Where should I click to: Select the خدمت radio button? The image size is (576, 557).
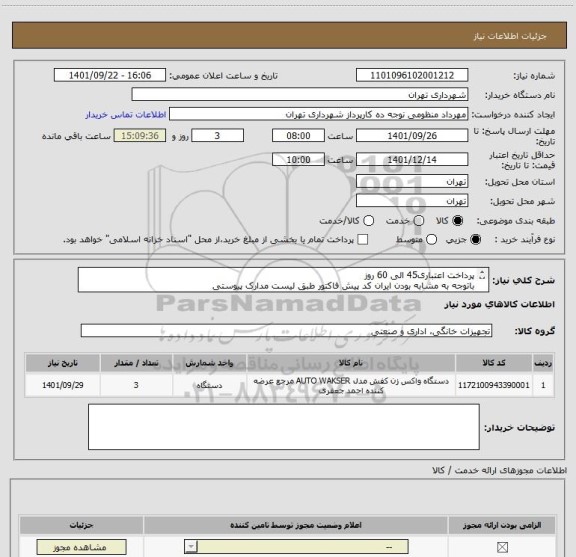point(419,221)
